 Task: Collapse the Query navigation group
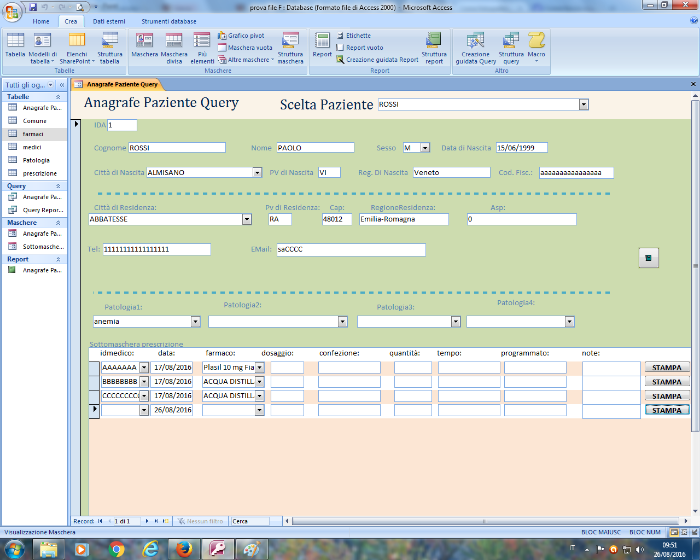pyautogui.click(x=58, y=186)
